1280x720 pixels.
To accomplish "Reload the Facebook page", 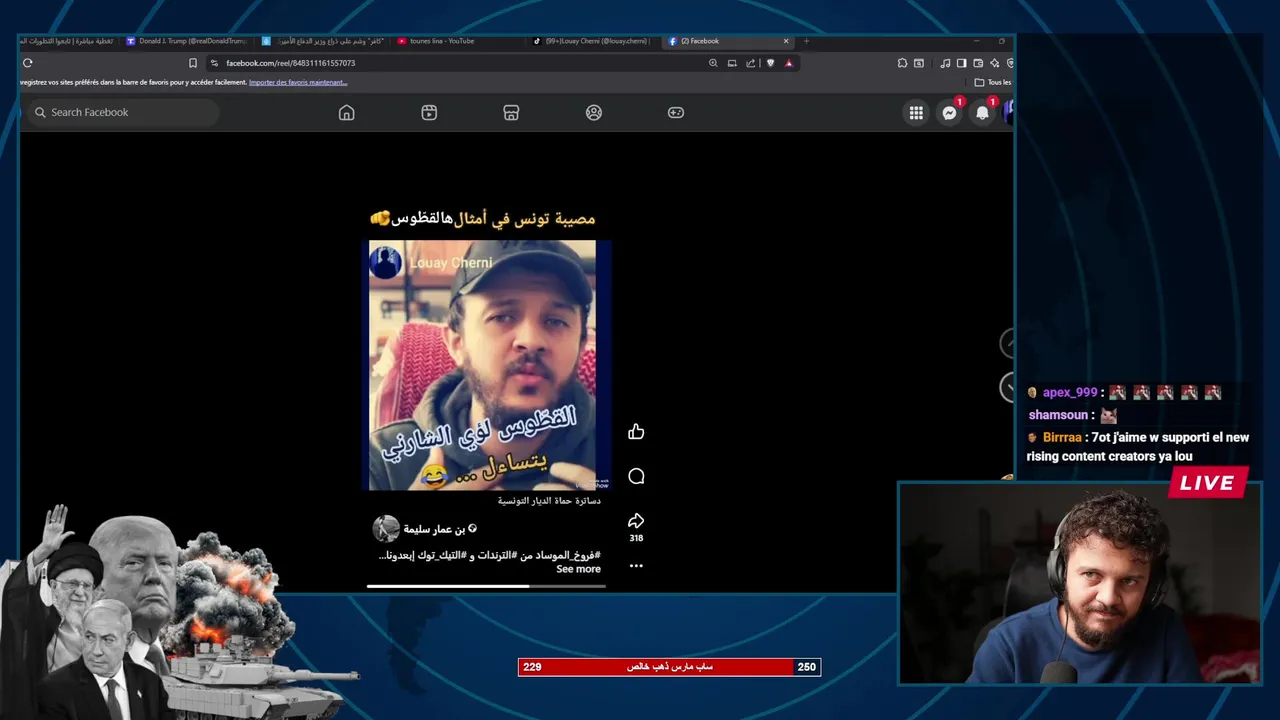I will coord(27,63).
